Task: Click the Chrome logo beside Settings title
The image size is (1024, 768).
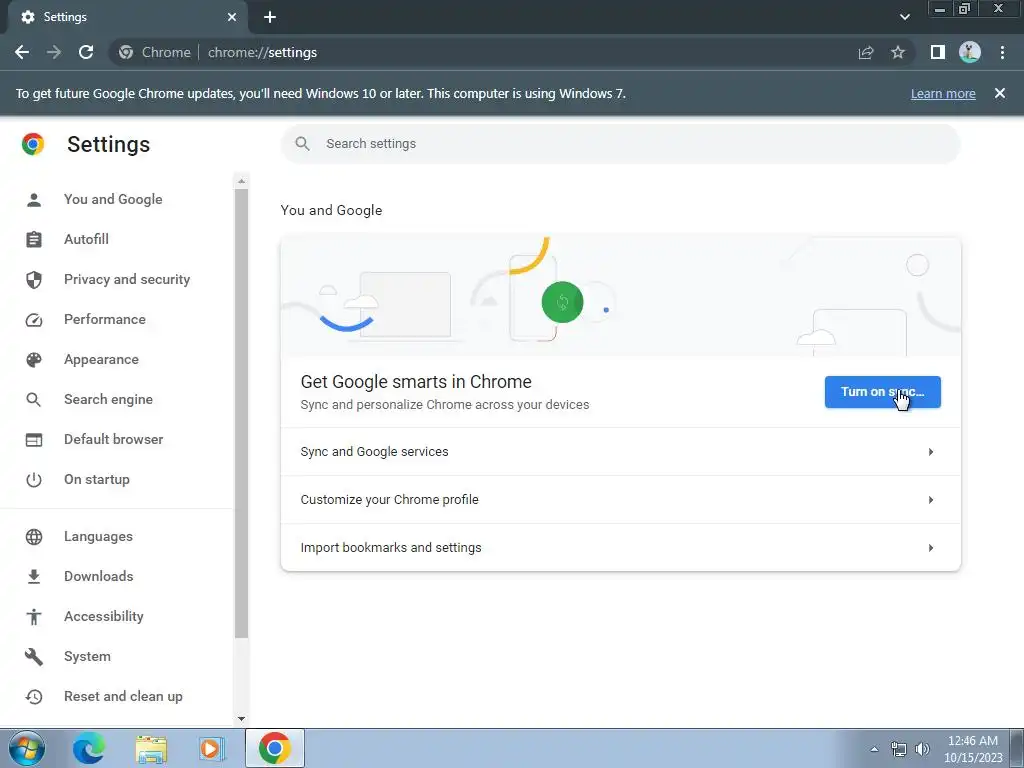Action: 33,144
